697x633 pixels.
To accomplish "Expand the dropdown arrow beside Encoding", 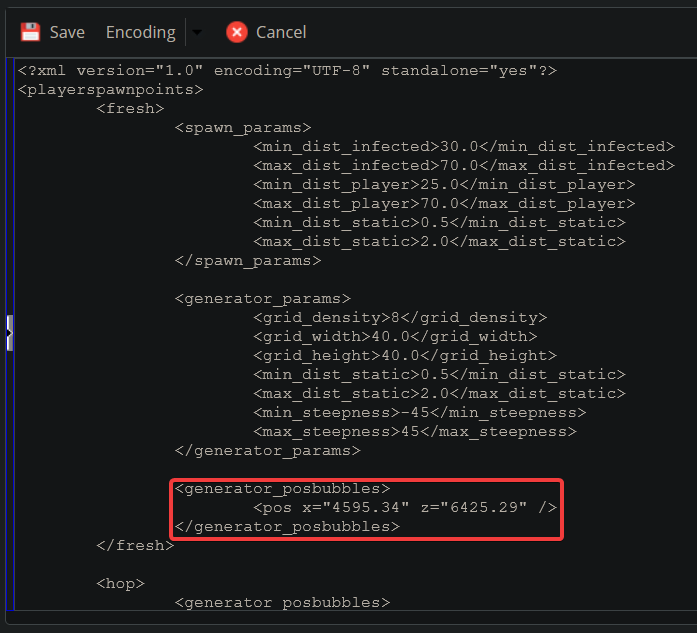I will tap(197, 32).
